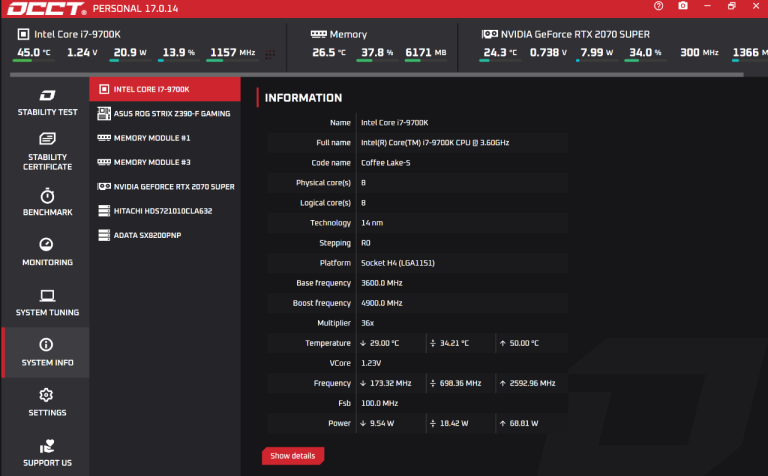
Task: Click Memory usage 37.8 % reading
Action: [377, 52]
